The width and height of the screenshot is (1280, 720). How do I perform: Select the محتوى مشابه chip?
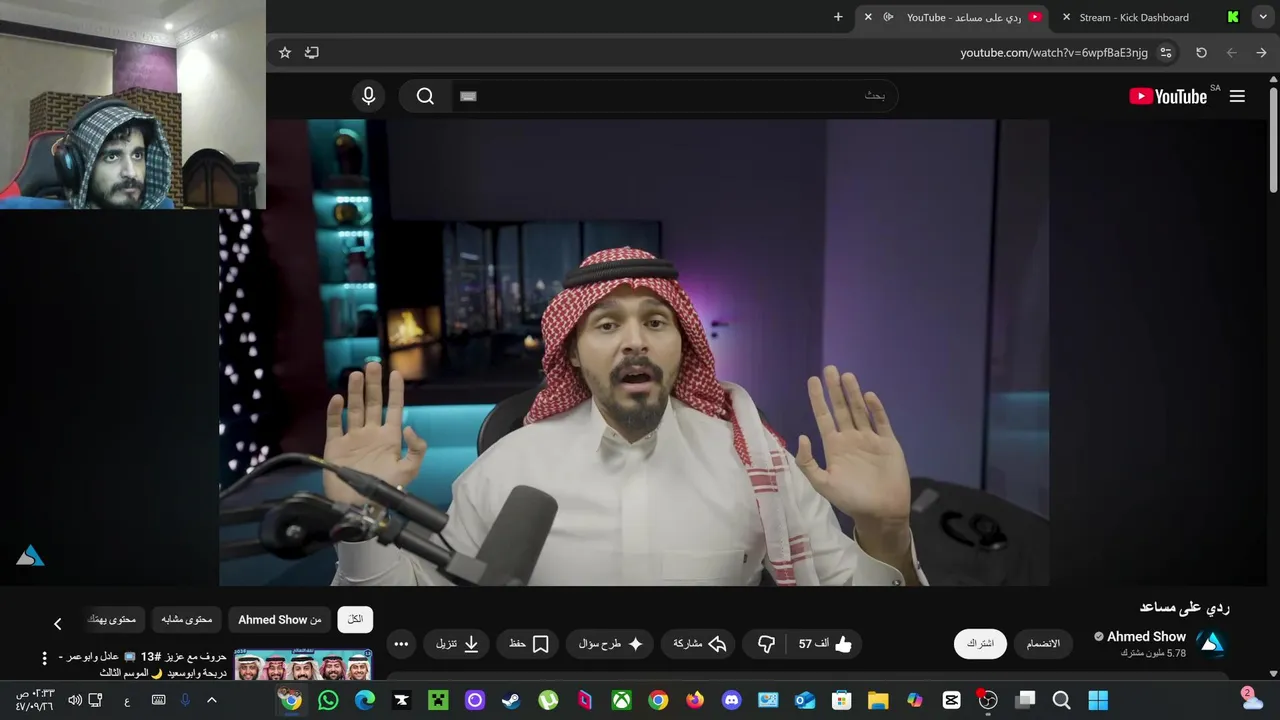point(187,620)
